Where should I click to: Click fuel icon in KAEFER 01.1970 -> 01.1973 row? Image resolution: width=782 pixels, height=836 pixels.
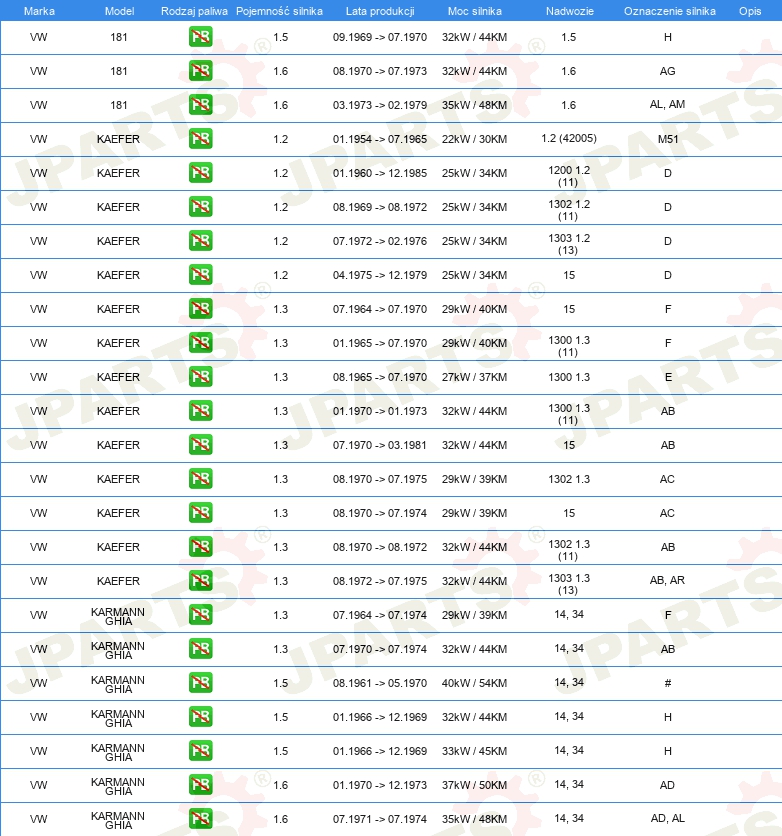200,411
